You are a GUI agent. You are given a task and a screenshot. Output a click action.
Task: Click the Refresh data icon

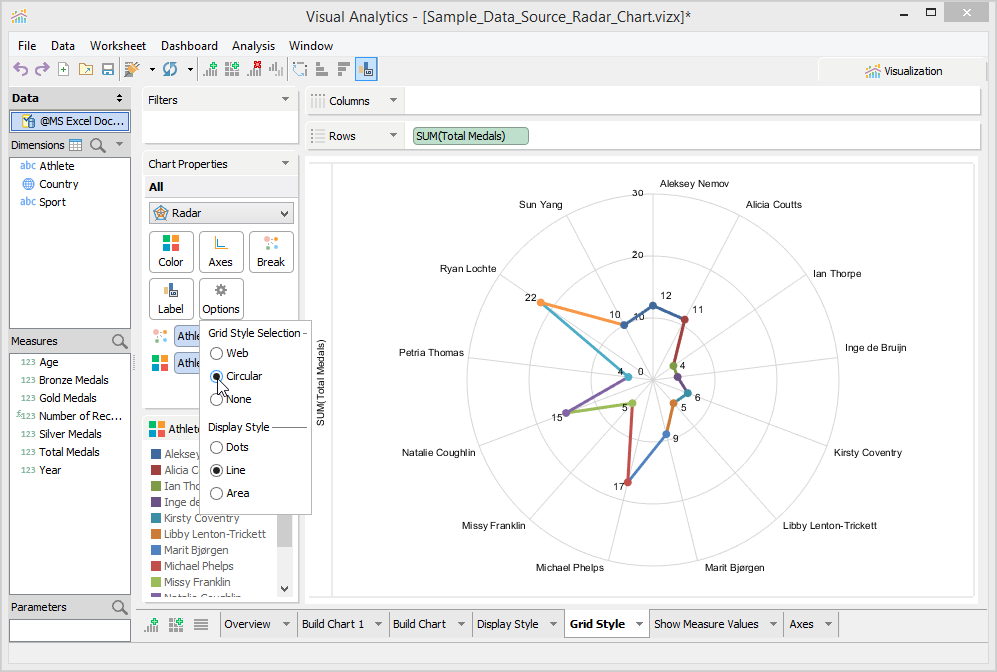(170, 69)
